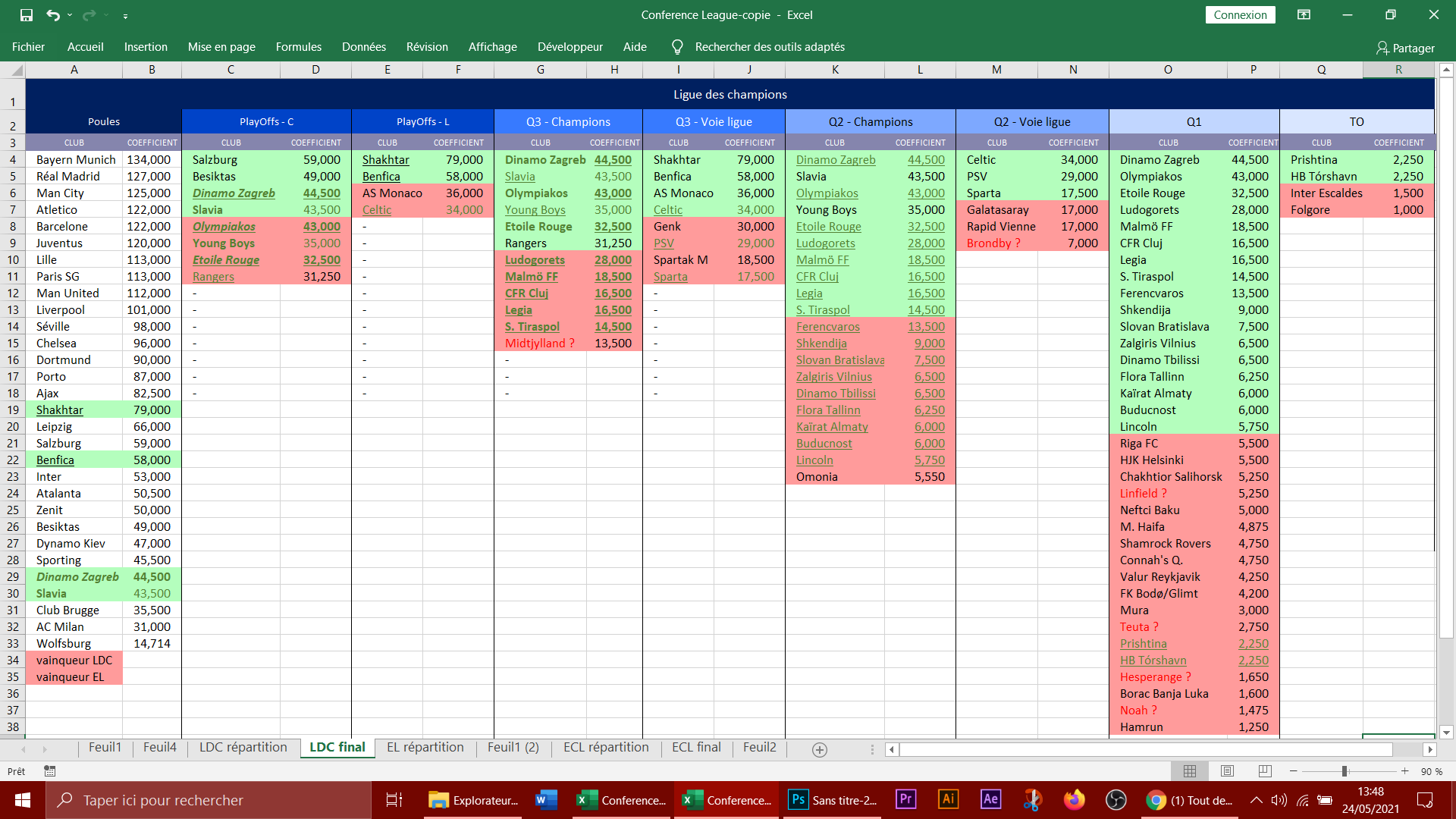Image resolution: width=1456 pixels, height=819 pixels.
Task: Click the Rechercher des outils adaptés field
Action: click(770, 47)
